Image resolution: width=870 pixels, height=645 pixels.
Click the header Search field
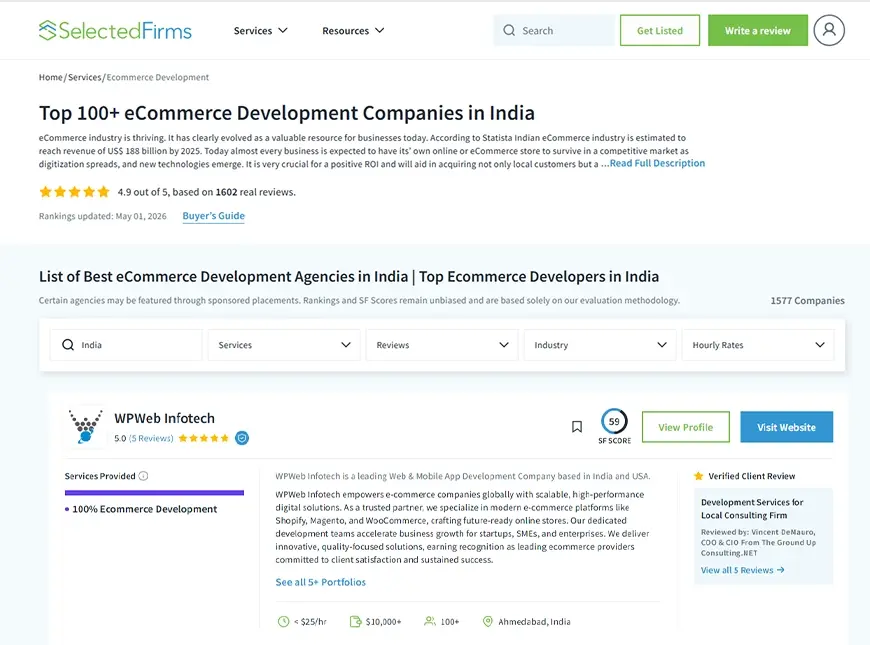point(555,31)
